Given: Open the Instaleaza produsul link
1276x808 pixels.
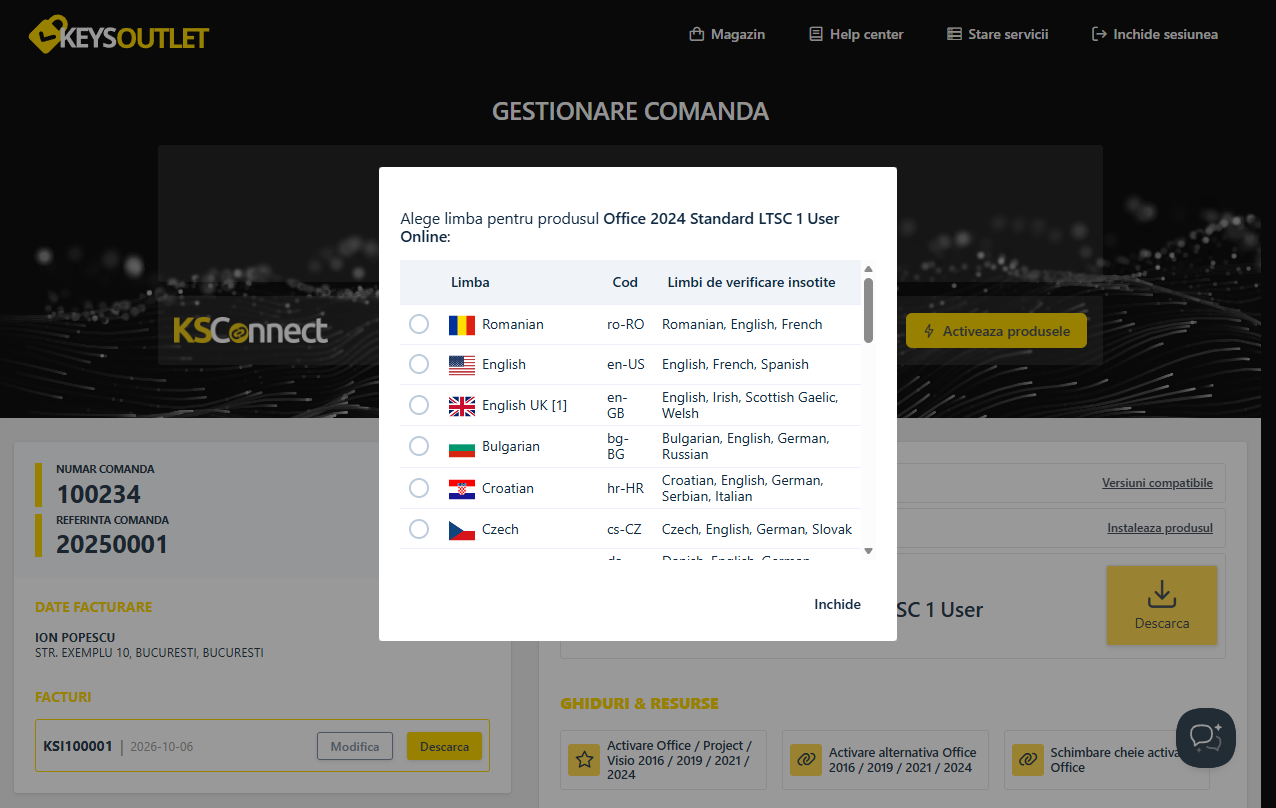Looking at the screenshot, I should coord(1160,528).
